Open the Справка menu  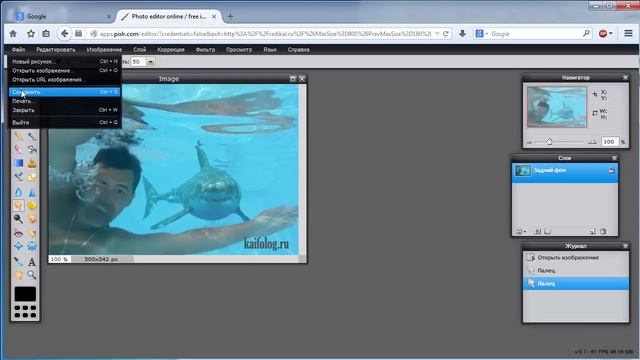click(x=298, y=49)
